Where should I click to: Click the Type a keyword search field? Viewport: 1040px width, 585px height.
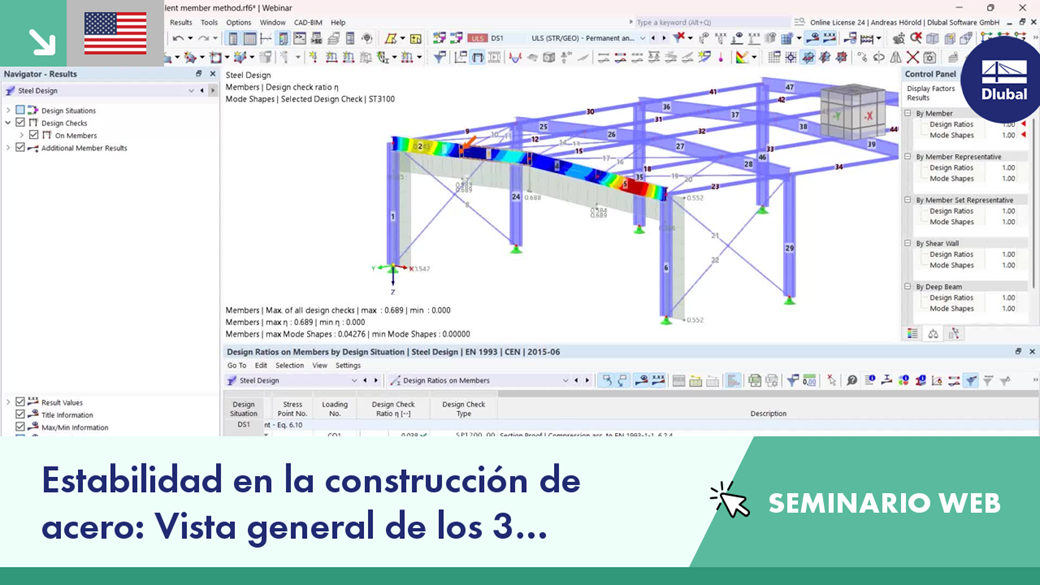coord(713,22)
